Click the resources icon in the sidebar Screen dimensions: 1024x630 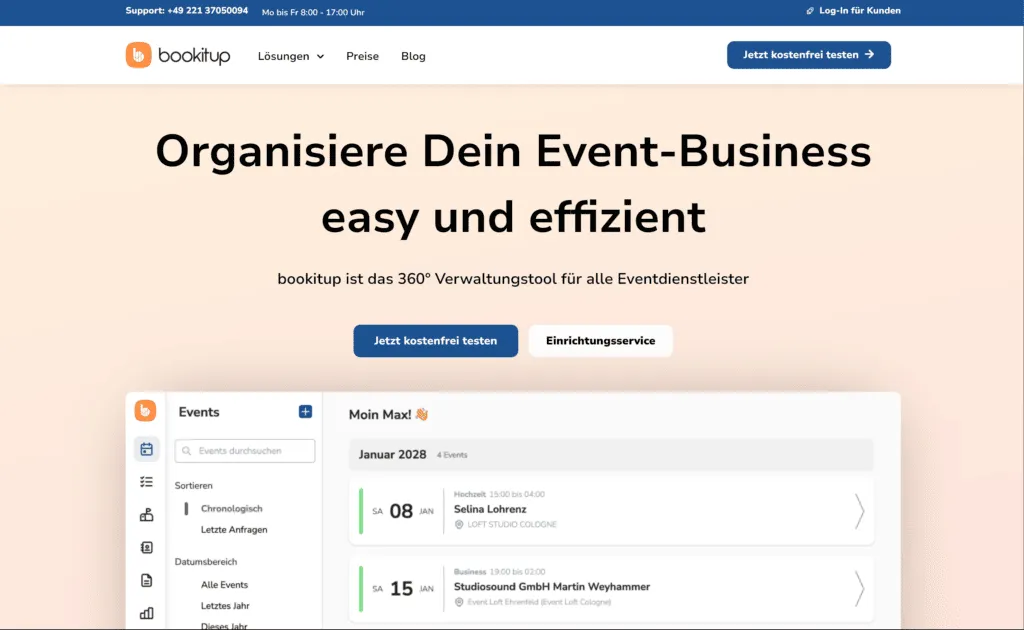click(x=146, y=514)
